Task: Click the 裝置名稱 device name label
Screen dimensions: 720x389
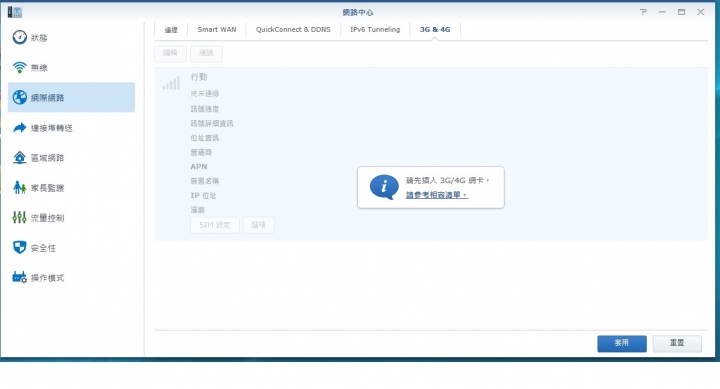Action: pyautogui.click(x=205, y=181)
